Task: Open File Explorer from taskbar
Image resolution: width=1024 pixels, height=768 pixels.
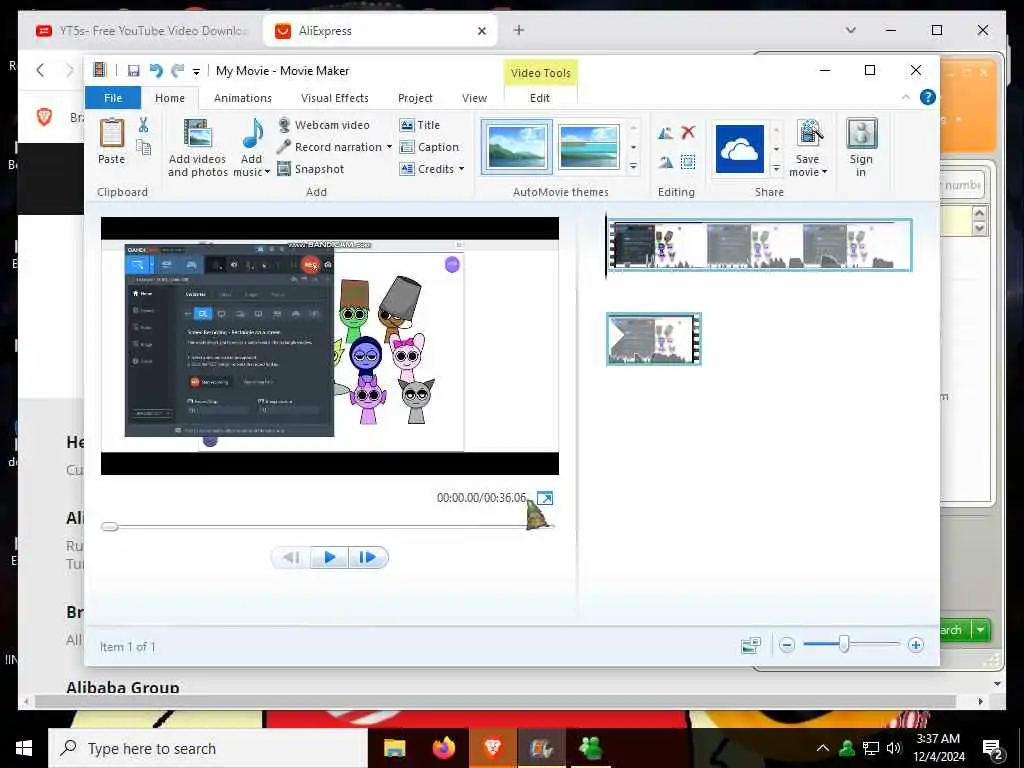Action: tap(394, 748)
